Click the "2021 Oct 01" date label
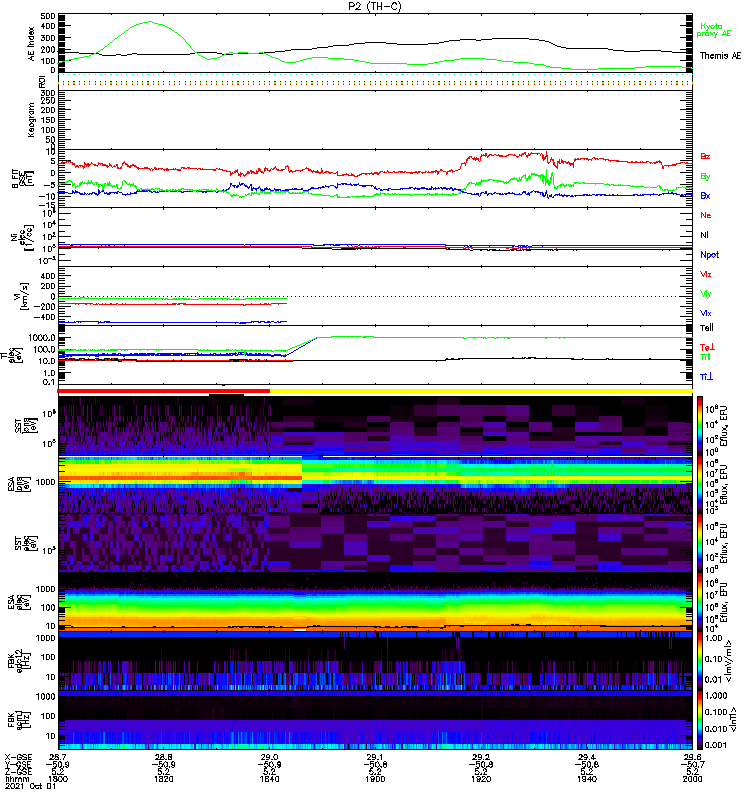This screenshot has height=800, width=750. coord(30,787)
